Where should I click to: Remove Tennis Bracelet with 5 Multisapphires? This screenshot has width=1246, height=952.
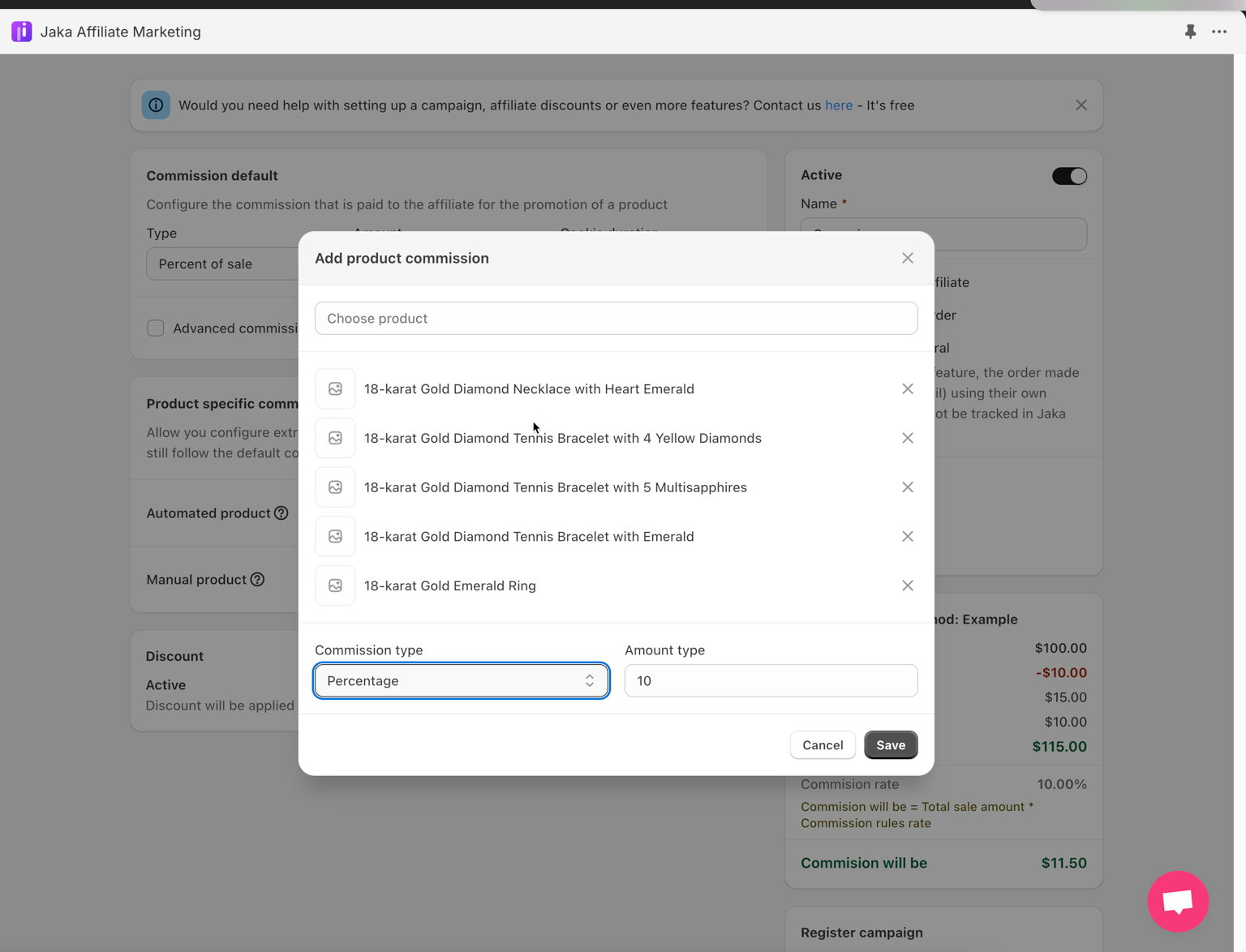(907, 487)
